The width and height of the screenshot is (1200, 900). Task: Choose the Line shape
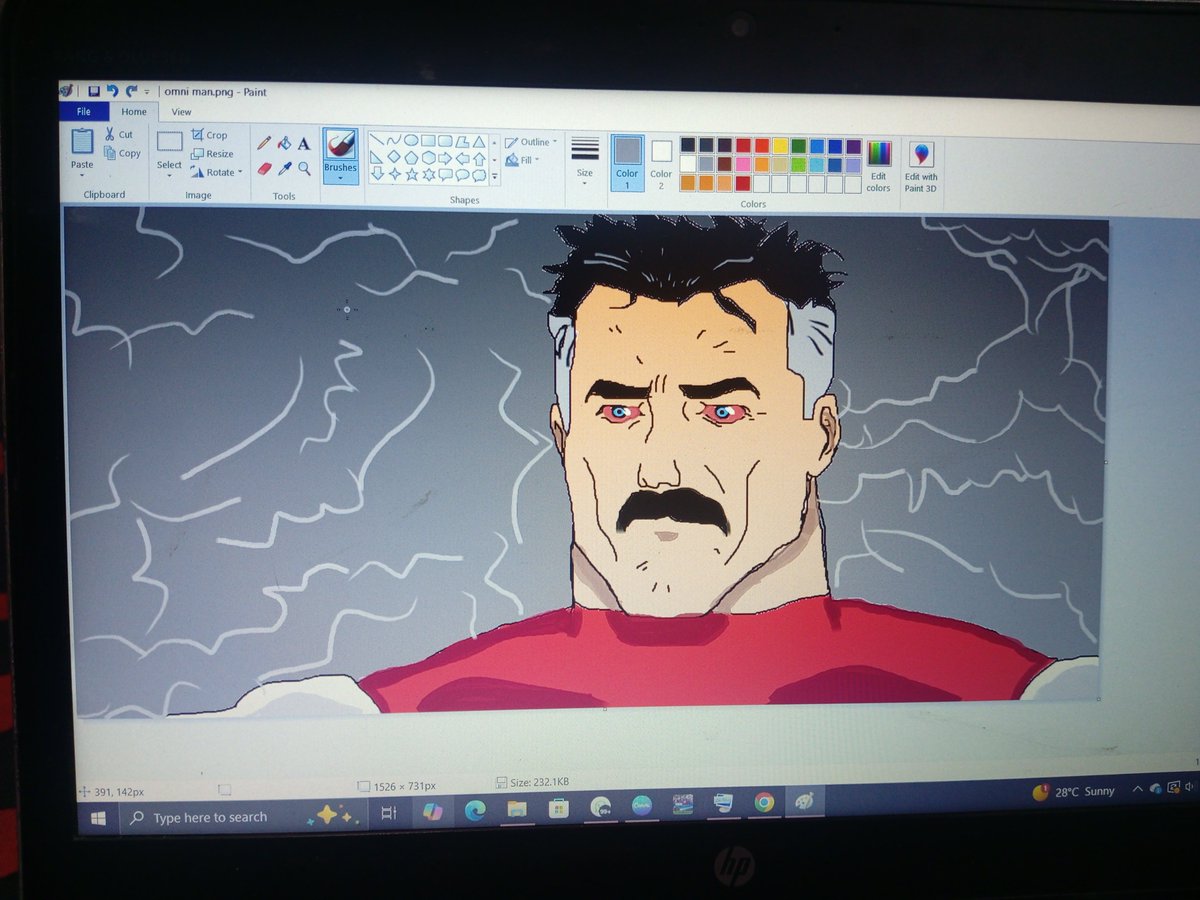coord(377,141)
